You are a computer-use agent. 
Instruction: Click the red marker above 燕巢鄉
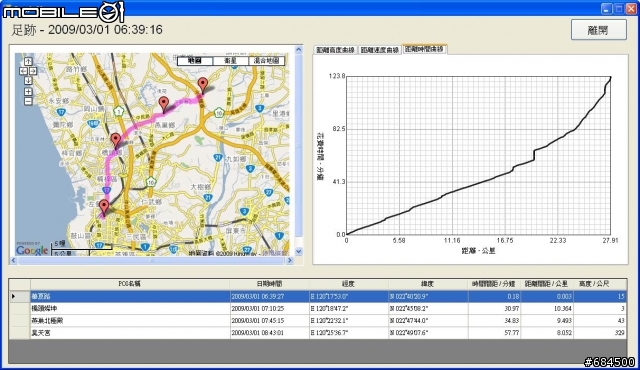pos(164,104)
